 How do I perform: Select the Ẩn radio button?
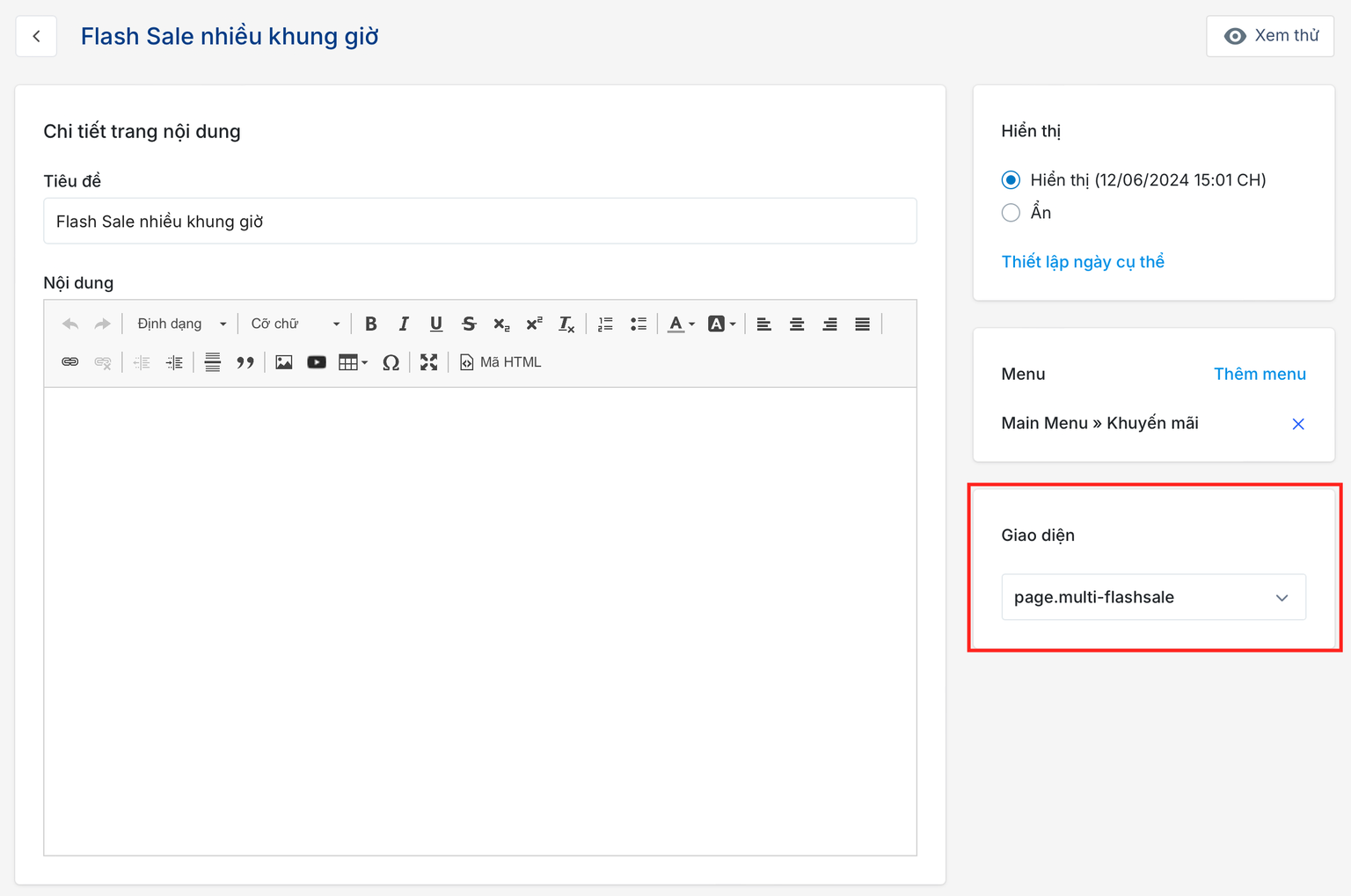pos(1011,213)
